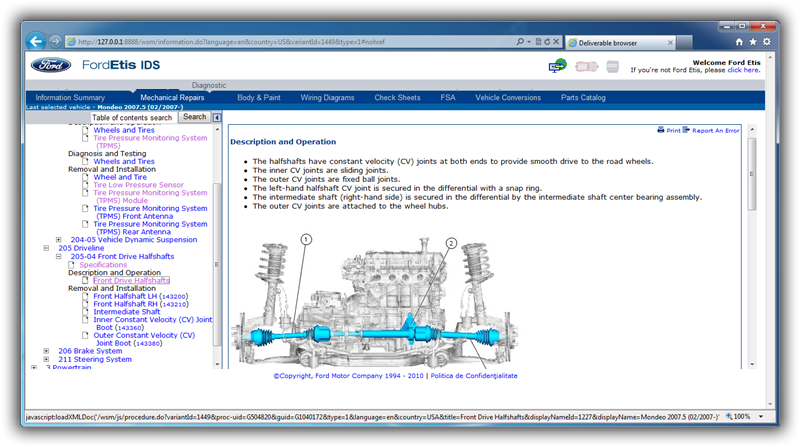Close the Deliverable browser tab
Viewport: 800px width, 447px height.
670,43
